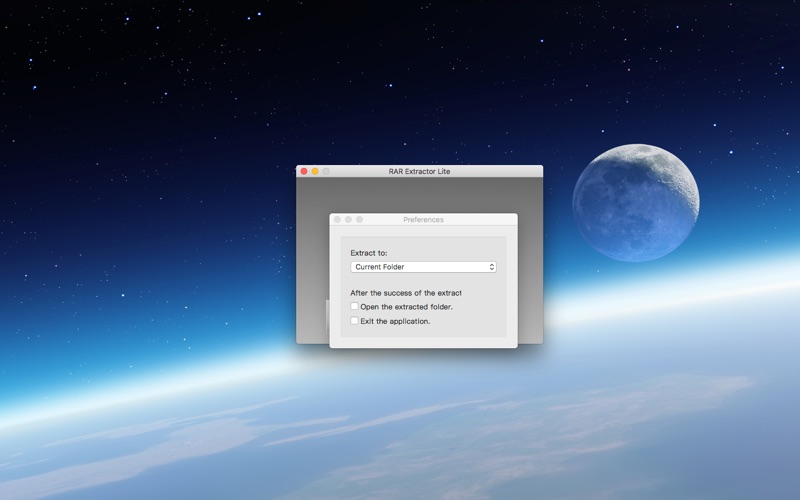This screenshot has height=500, width=800.
Task: Minimize RAR Extractor Lite using the yellow button
Action: point(315,172)
